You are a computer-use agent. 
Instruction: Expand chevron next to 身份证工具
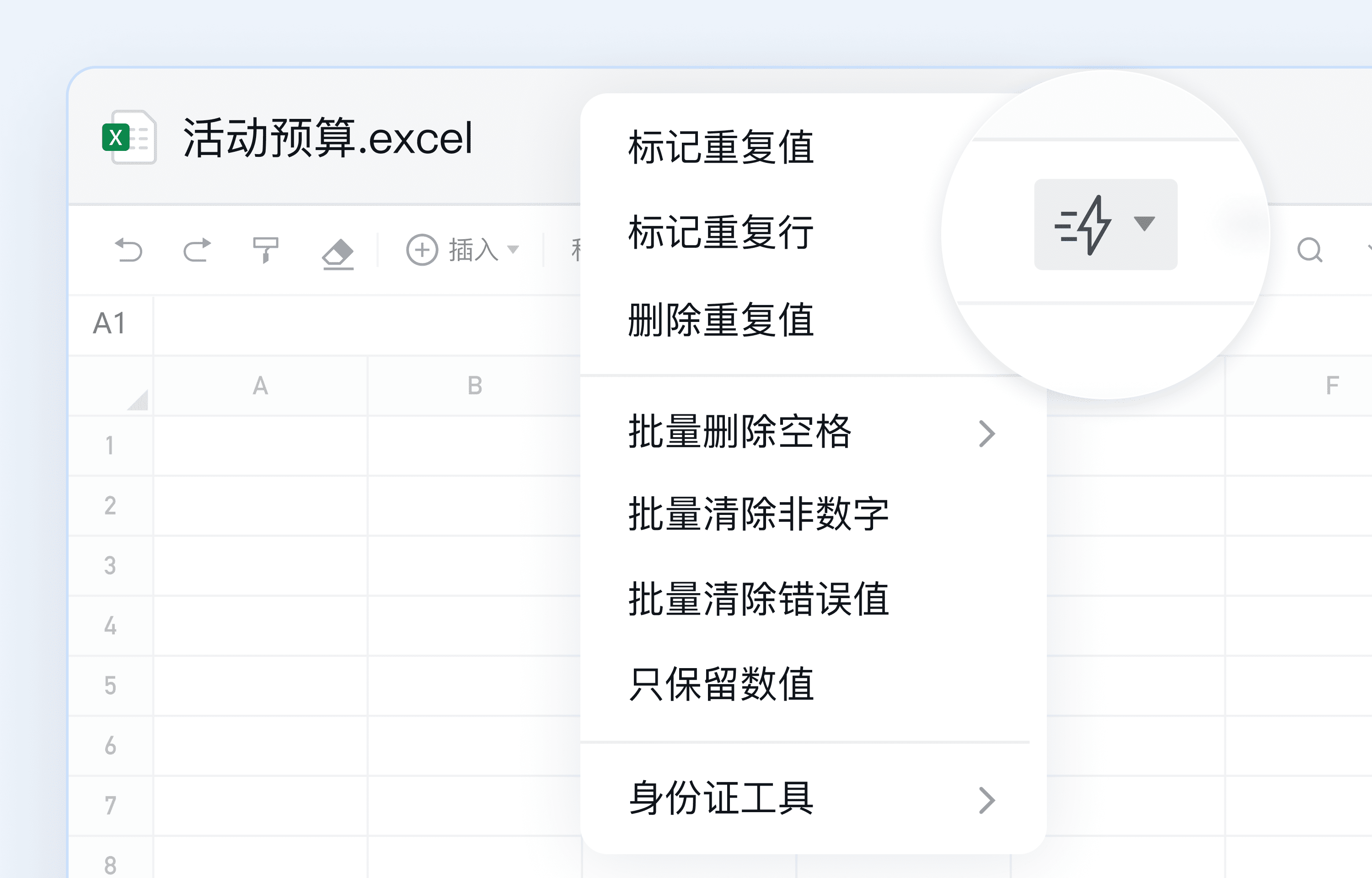(987, 800)
